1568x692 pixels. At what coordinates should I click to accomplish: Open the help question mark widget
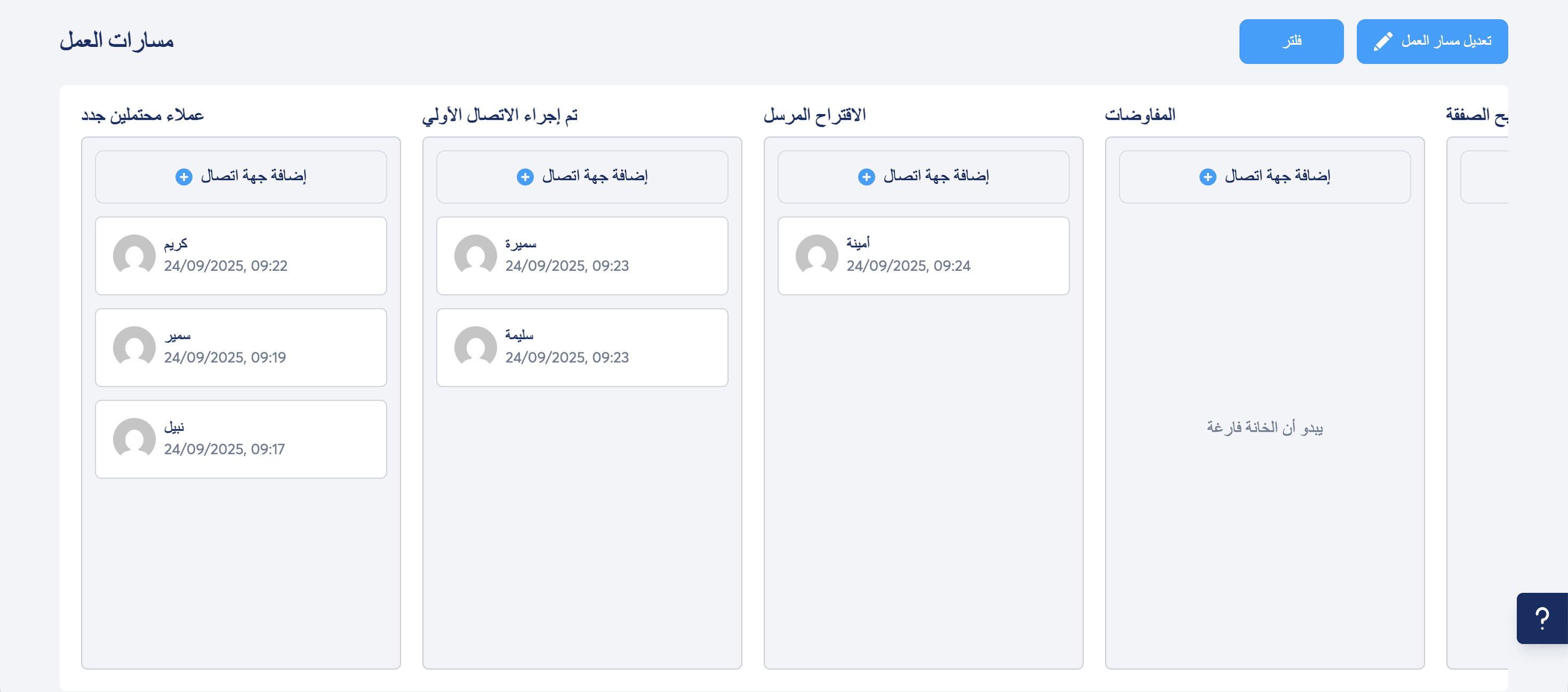click(x=1541, y=618)
